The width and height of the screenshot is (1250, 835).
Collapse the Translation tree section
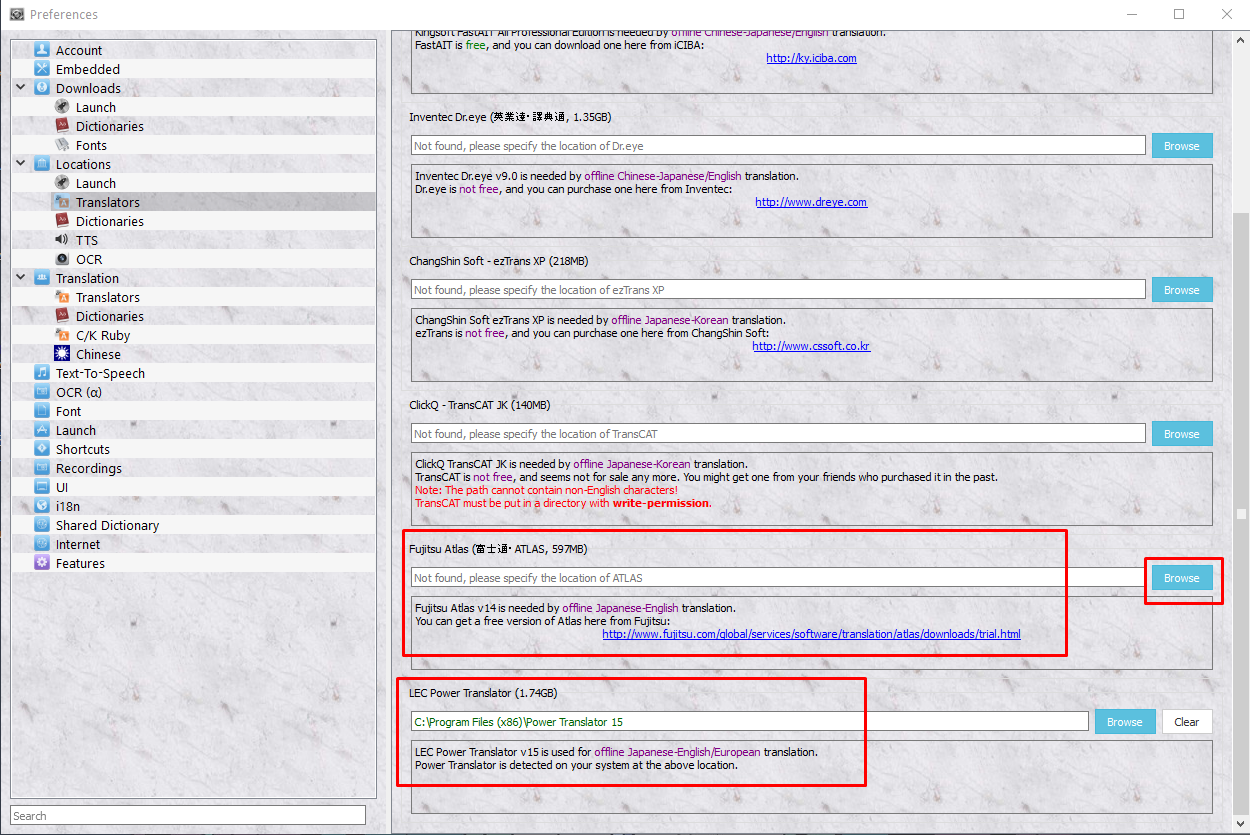click(x=21, y=278)
